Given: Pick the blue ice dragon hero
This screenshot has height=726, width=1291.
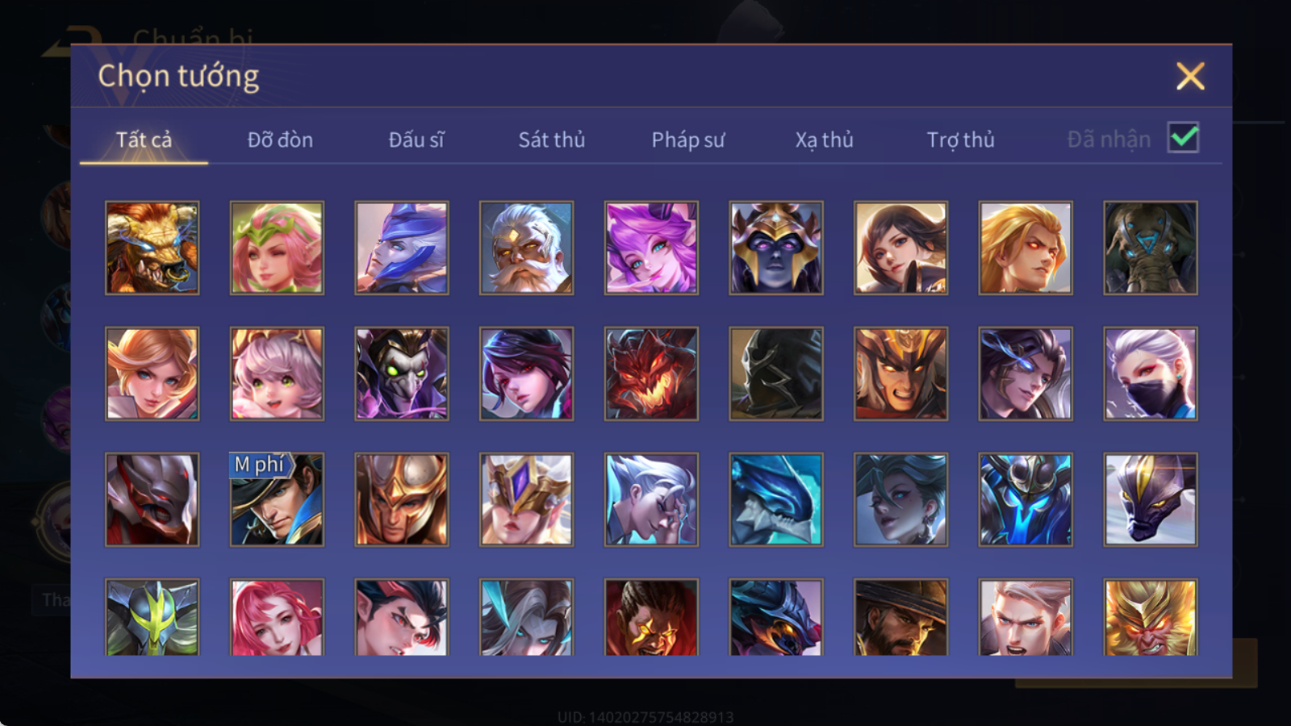Looking at the screenshot, I should click(776, 500).
